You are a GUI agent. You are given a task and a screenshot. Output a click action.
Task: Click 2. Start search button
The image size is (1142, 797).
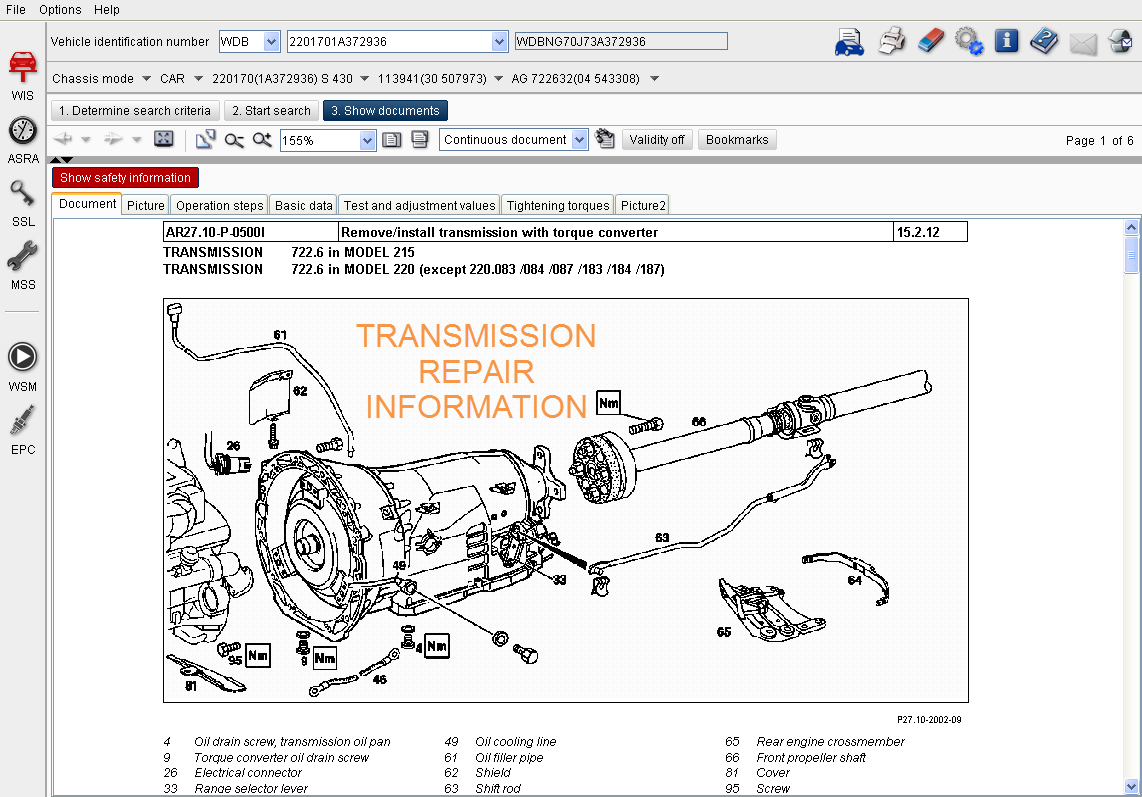pyautogui.click(x=271, y=111)
